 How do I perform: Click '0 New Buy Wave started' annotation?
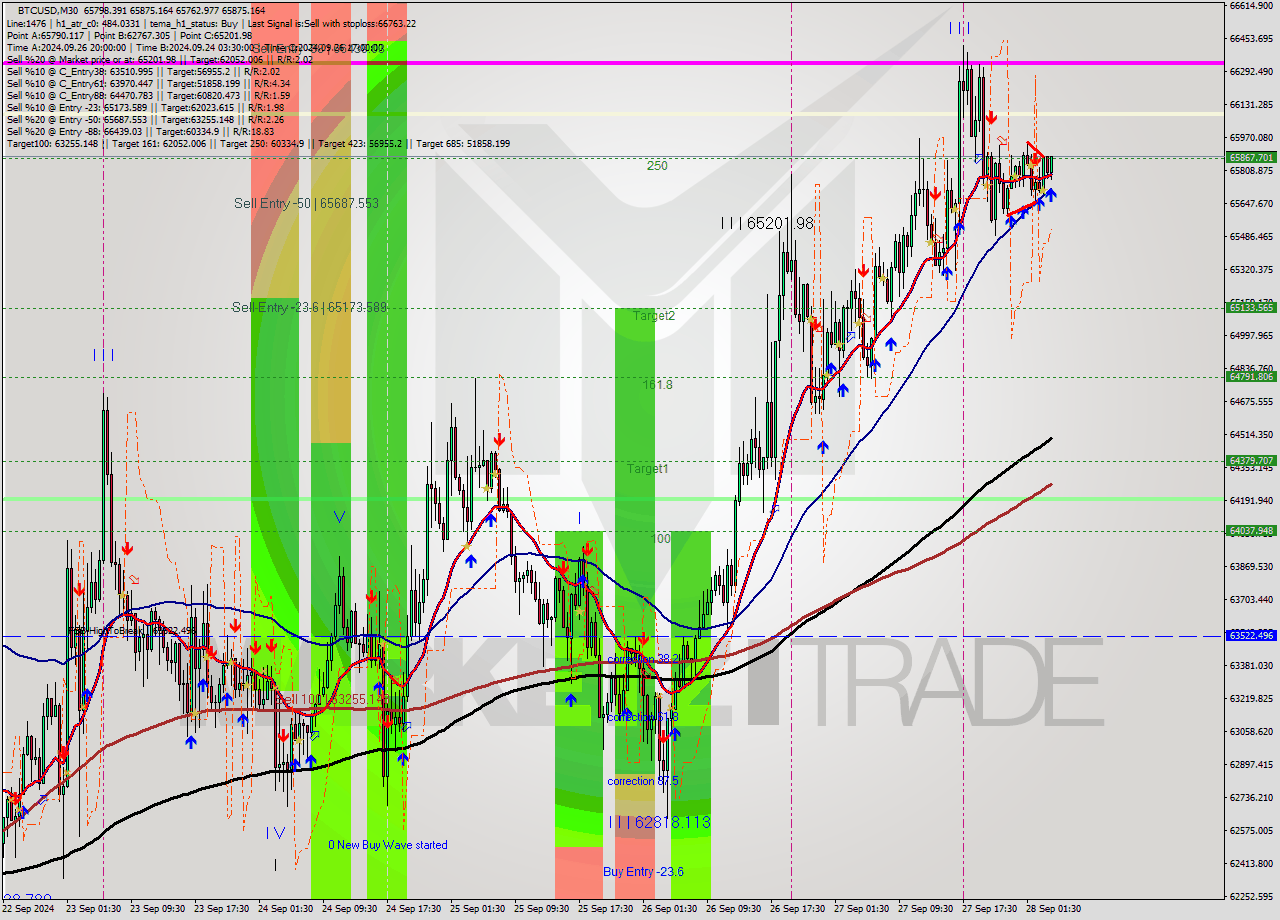coord(388,845)
